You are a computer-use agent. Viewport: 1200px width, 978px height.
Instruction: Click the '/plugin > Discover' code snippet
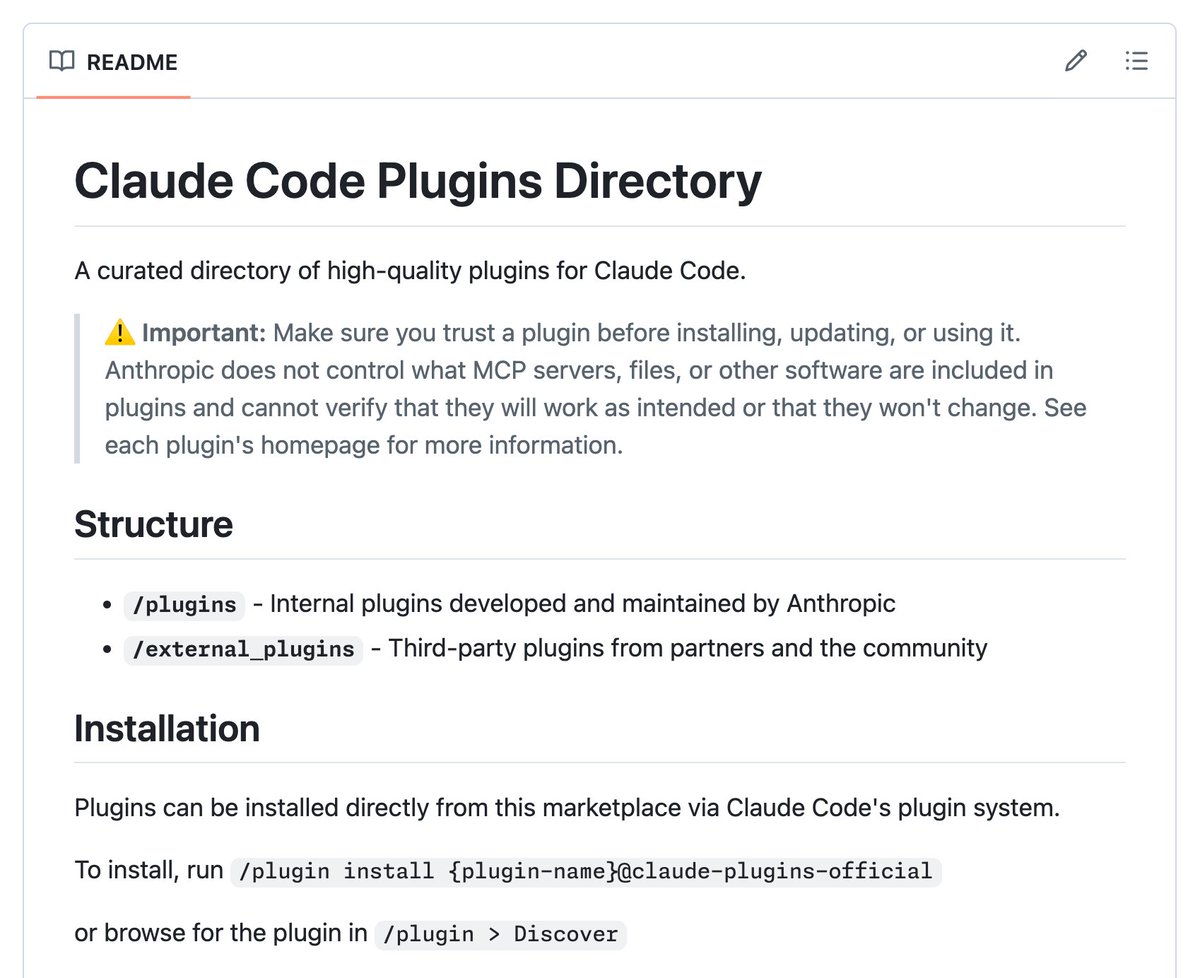tap(501, 935)
